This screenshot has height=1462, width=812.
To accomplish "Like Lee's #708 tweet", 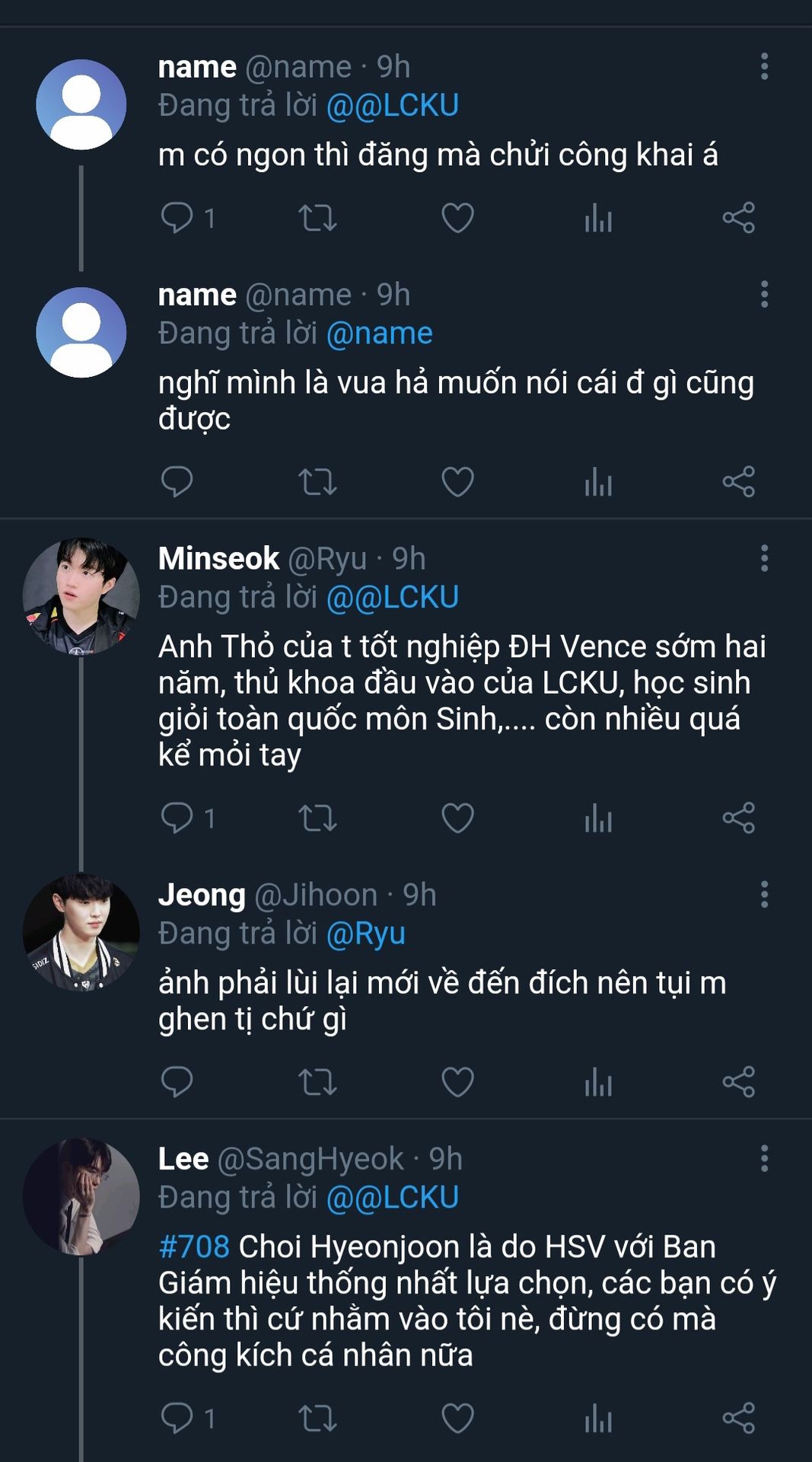I will point(457,1418).
